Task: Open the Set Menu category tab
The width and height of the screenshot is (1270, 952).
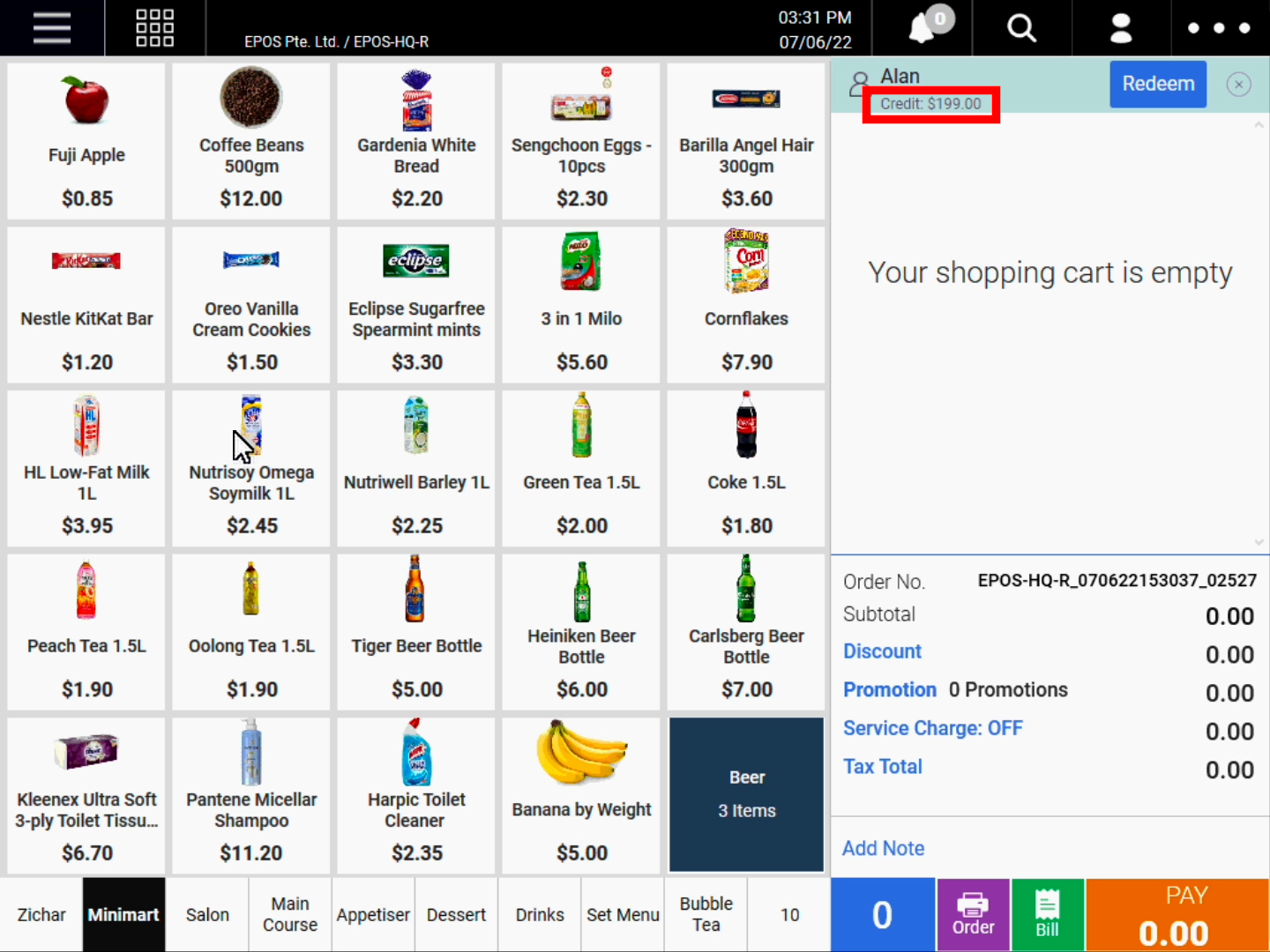Action: [x=623, y=915]
